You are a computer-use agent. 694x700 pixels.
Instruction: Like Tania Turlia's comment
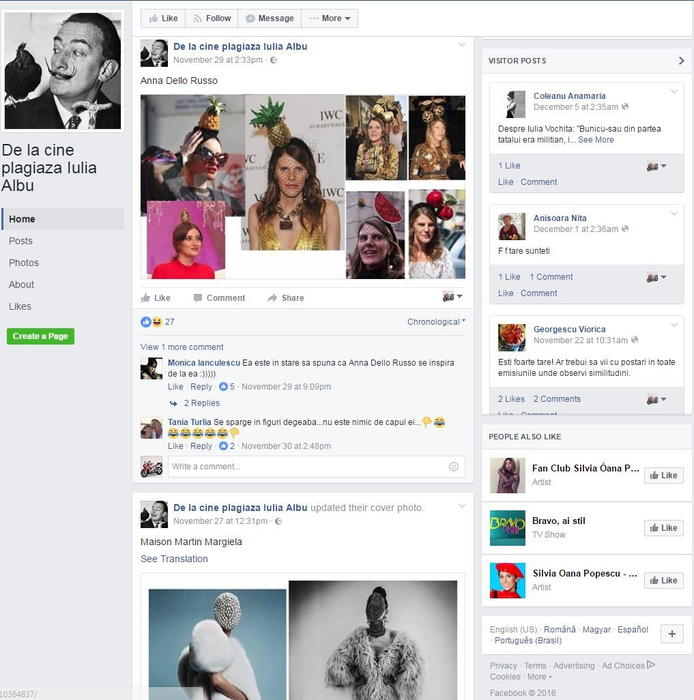[175, 446]
